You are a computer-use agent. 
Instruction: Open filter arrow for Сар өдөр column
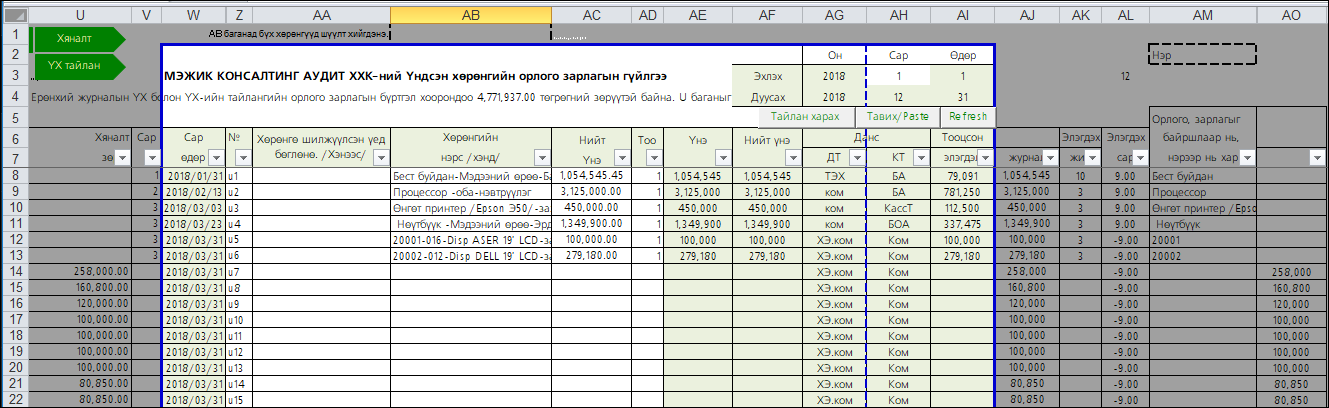(x=214, y=158)
